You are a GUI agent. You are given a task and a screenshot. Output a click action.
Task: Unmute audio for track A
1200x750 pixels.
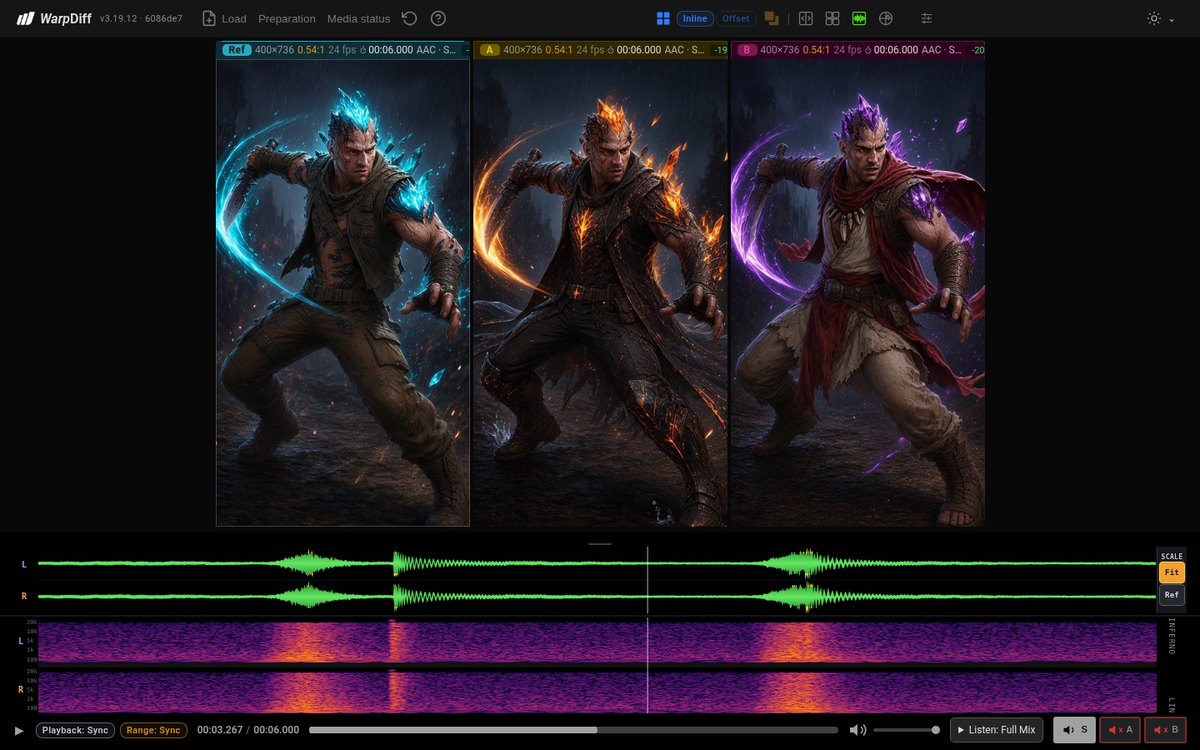(1120, 730)
